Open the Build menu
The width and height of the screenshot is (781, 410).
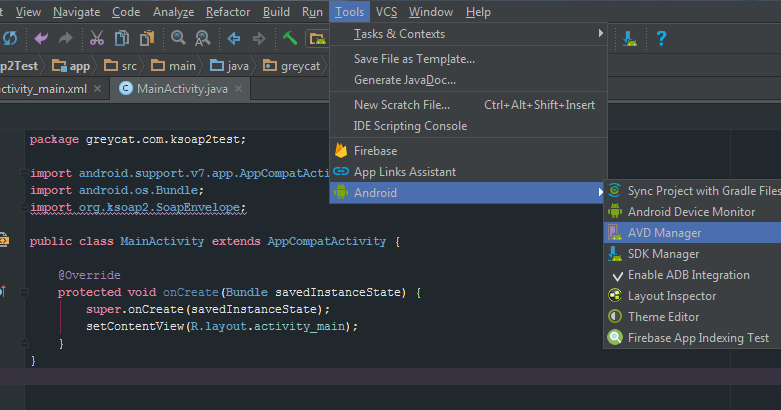[276, 12]
